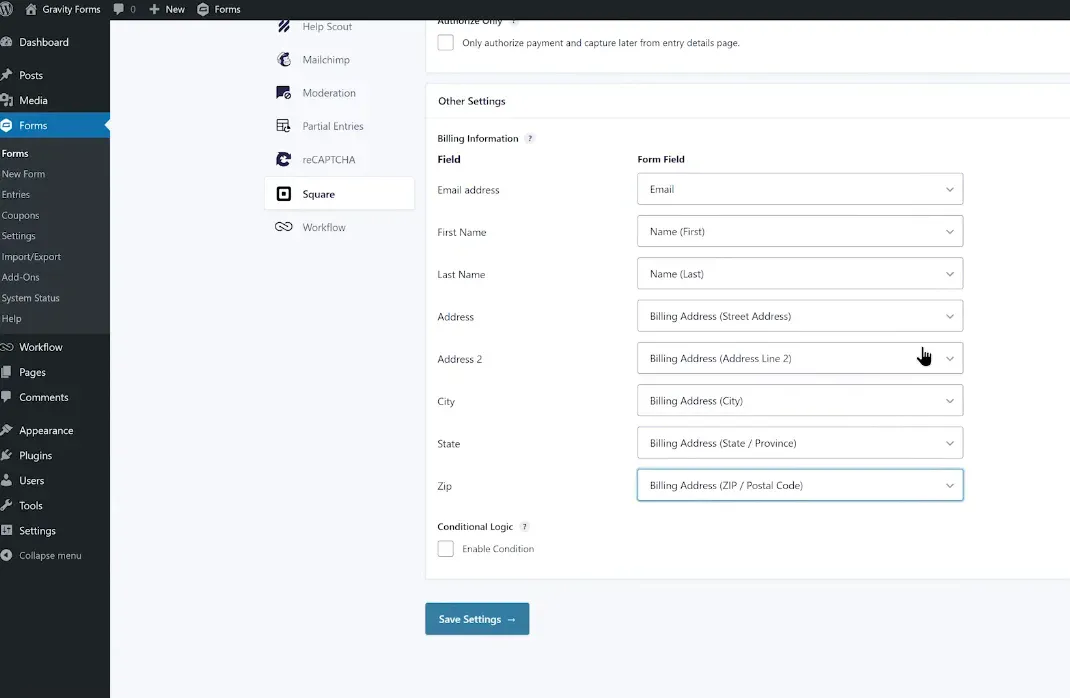Screen dimensions: 1070x698
Task: Select the Square feed icon
Action: pyautogui.click(x=284, y=194)
